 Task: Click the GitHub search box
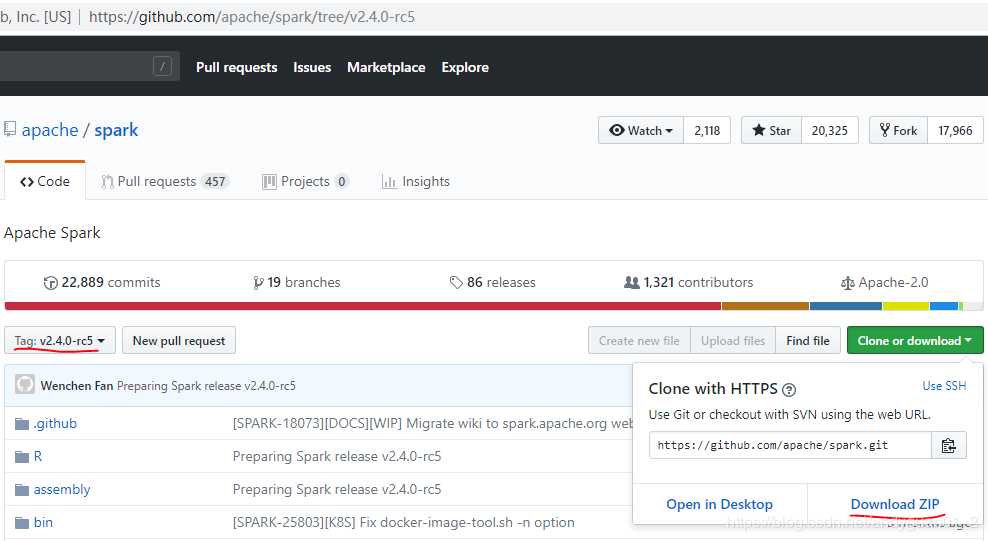(x=89, y=65)
